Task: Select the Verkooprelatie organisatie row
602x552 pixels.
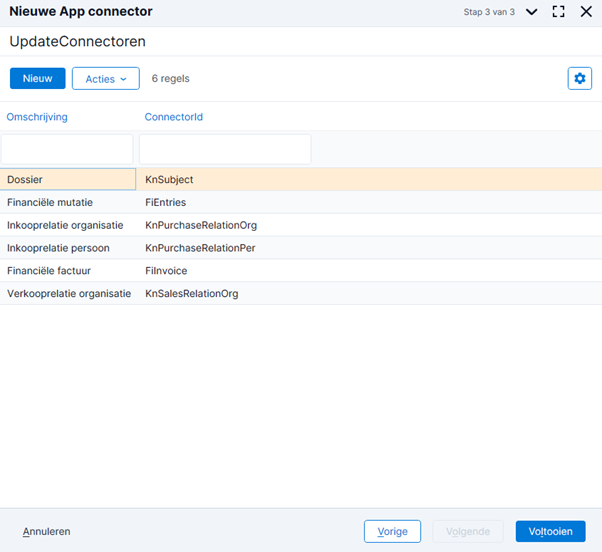Action: point(68,294)
